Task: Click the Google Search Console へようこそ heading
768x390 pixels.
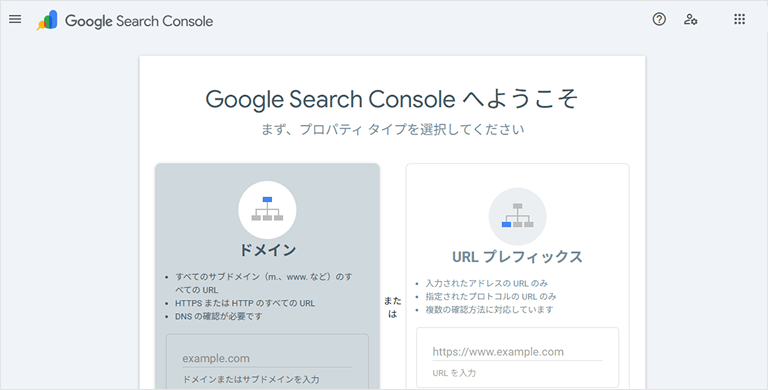Action: pos(392,99)
